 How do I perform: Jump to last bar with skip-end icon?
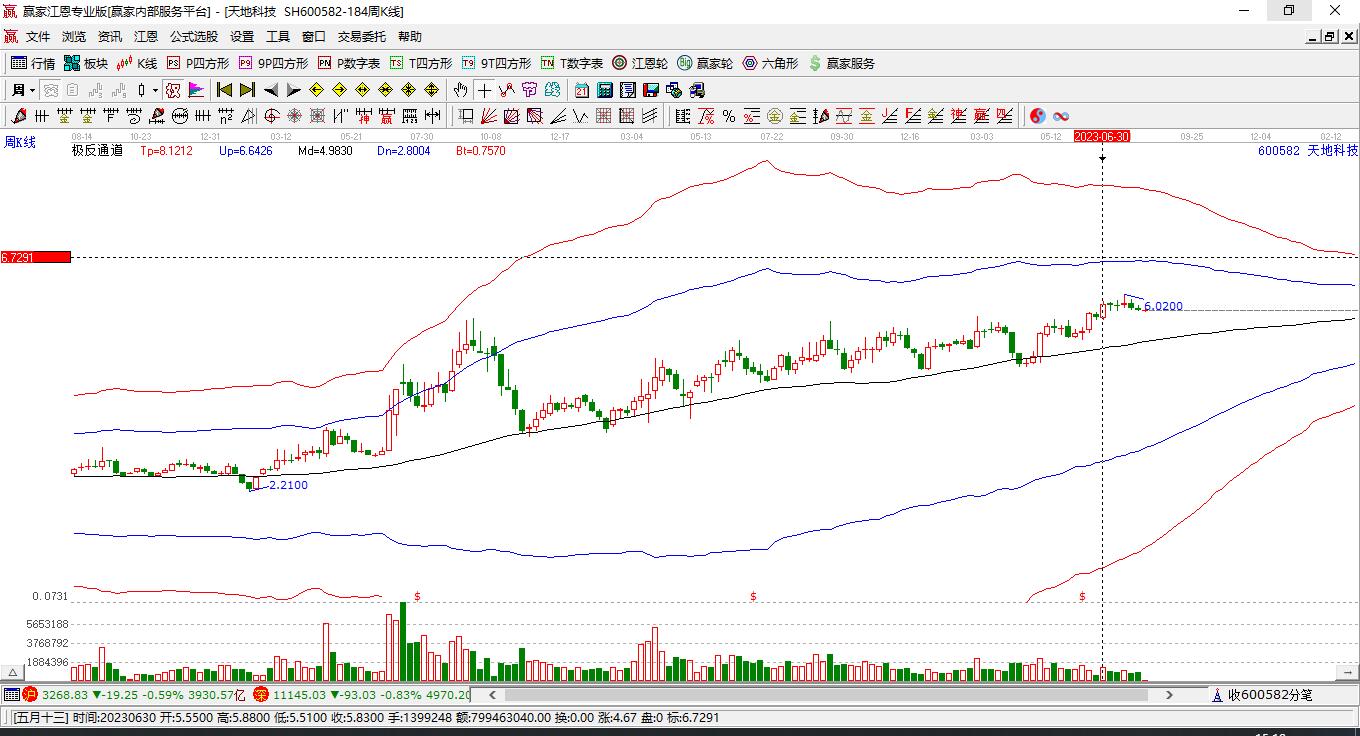(x=247, y=90)
